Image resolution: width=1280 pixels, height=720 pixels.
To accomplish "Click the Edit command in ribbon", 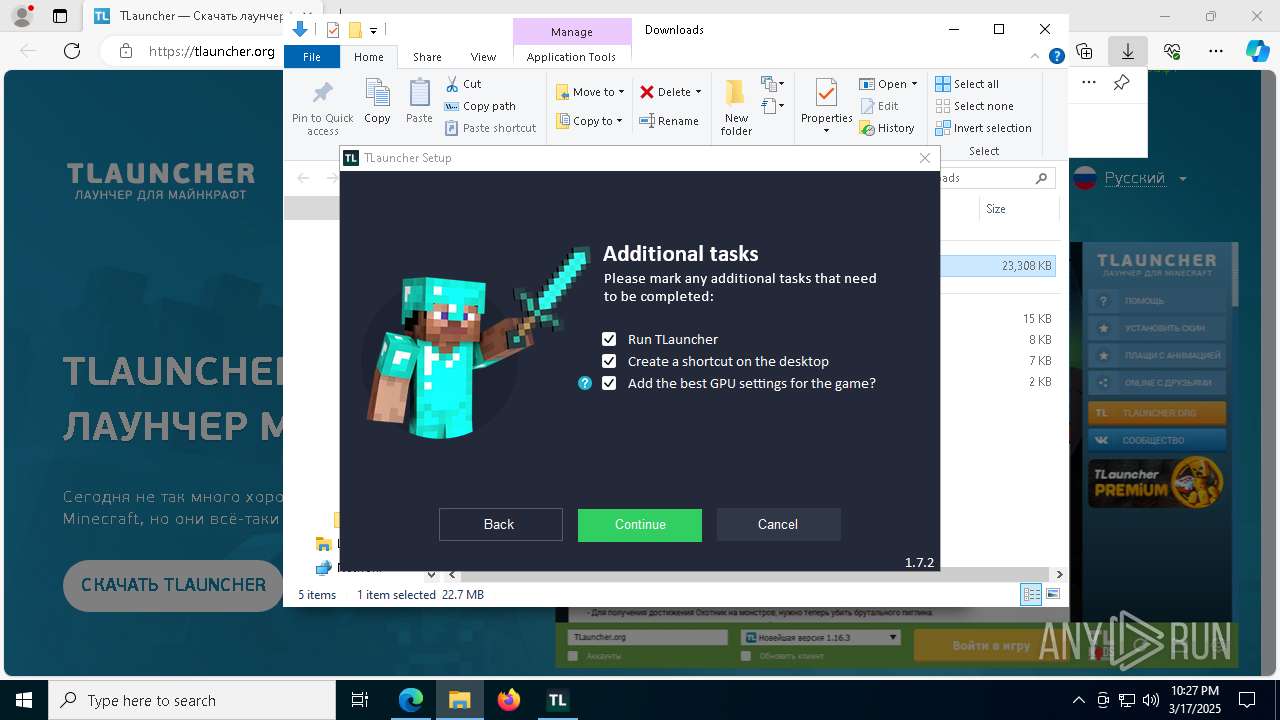I will click(879, 106).
